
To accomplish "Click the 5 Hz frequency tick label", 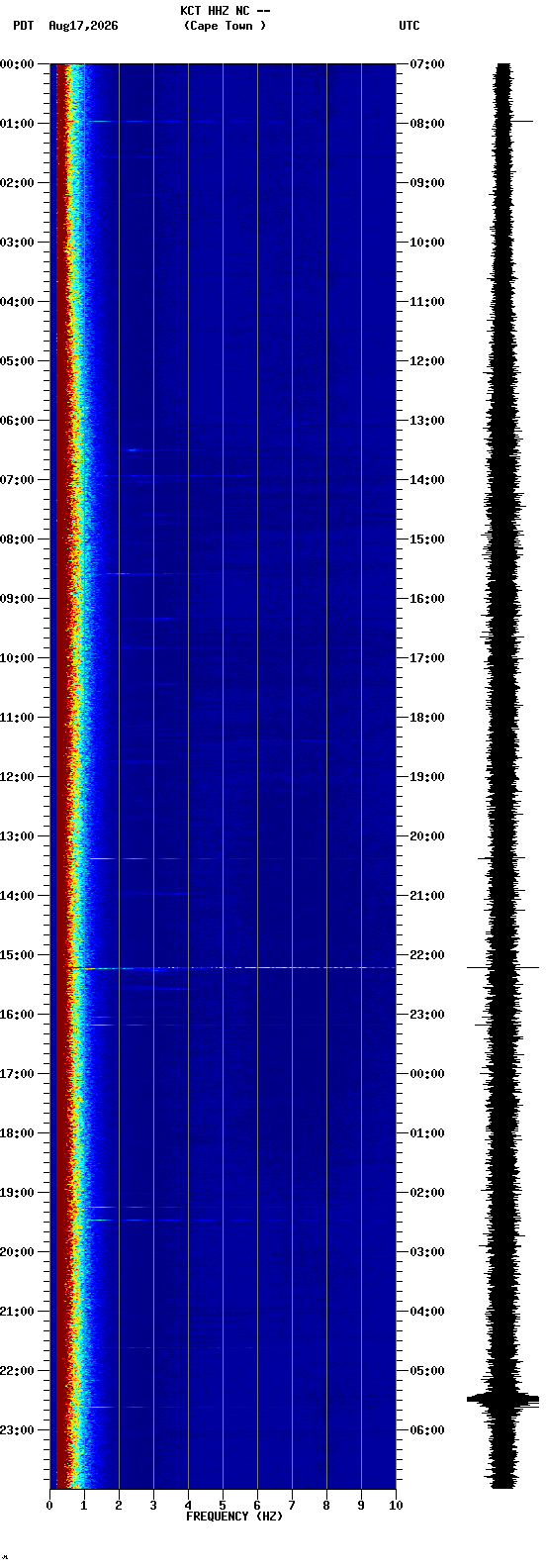I will pyautogui.click(x=223, y=1506).
